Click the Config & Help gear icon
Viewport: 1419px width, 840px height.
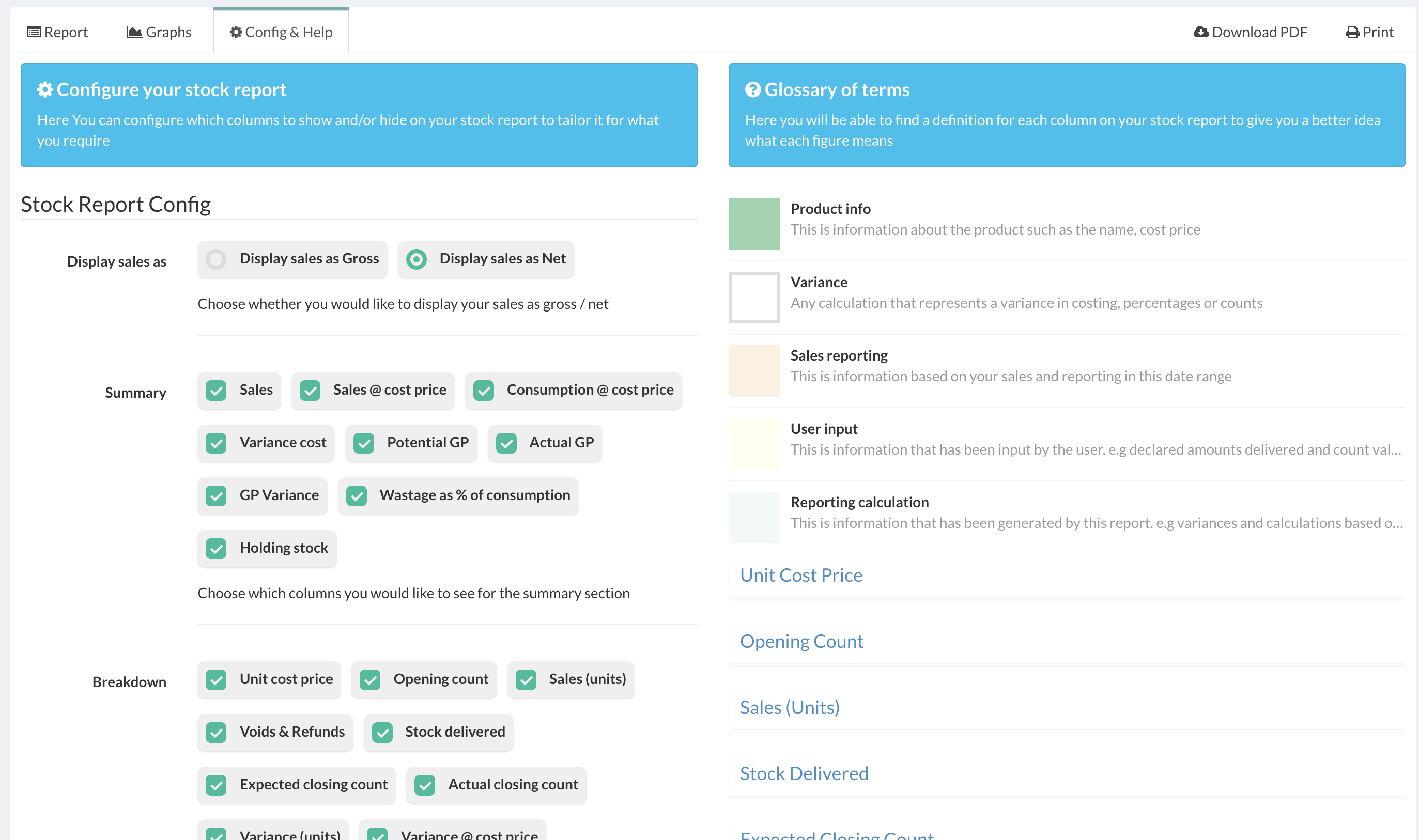(236, 32)
